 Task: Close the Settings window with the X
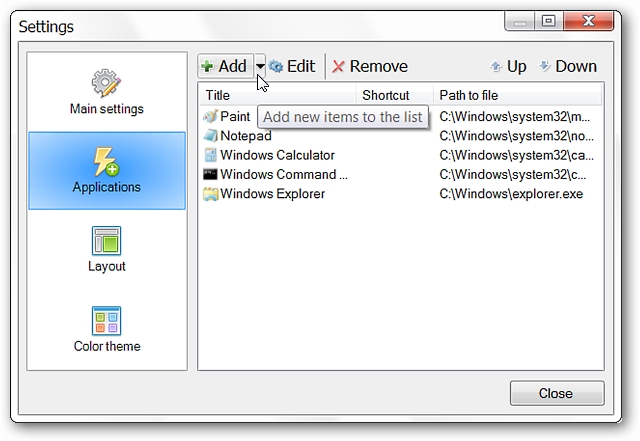588,21
